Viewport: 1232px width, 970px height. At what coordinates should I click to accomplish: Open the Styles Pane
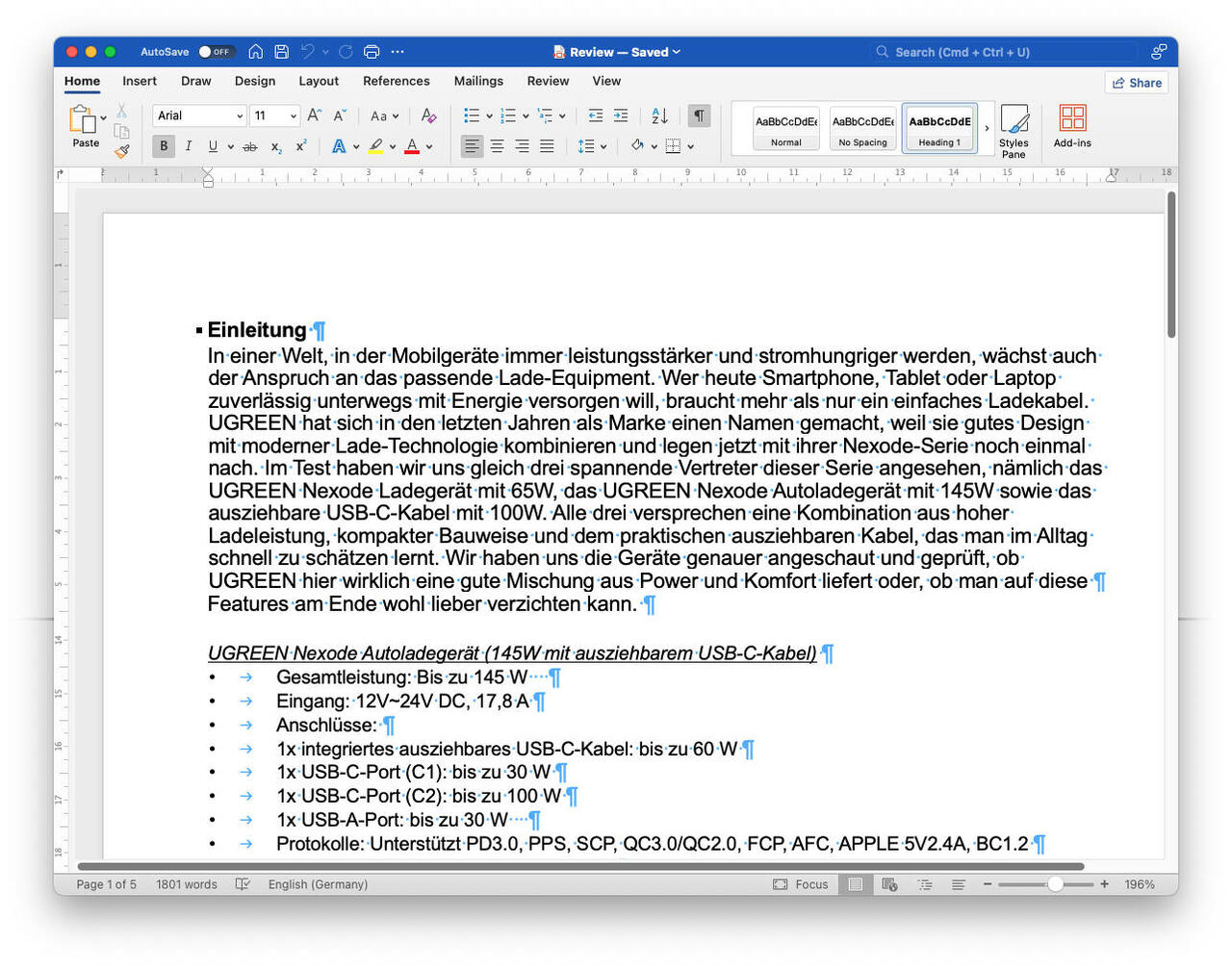pyautogui.click(x=1014, y=131)
